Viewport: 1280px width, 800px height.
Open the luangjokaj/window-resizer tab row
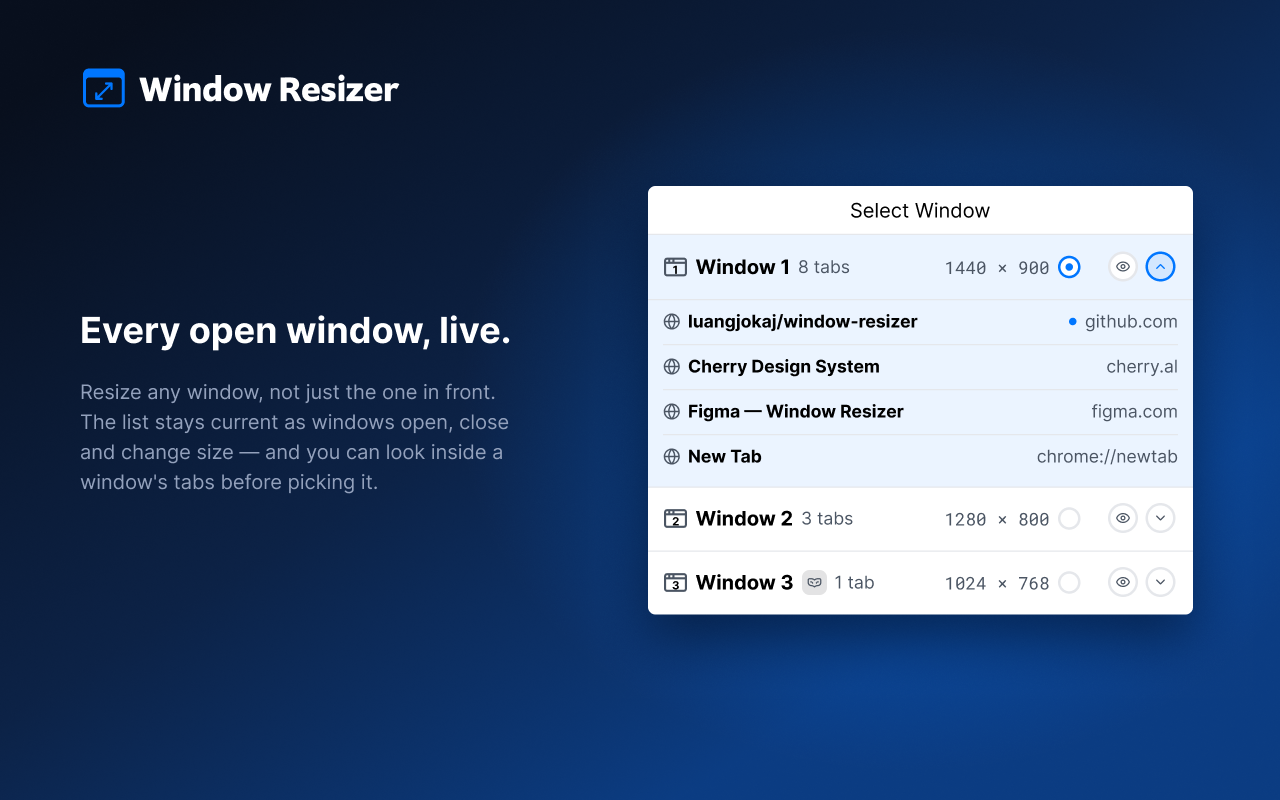920,322
